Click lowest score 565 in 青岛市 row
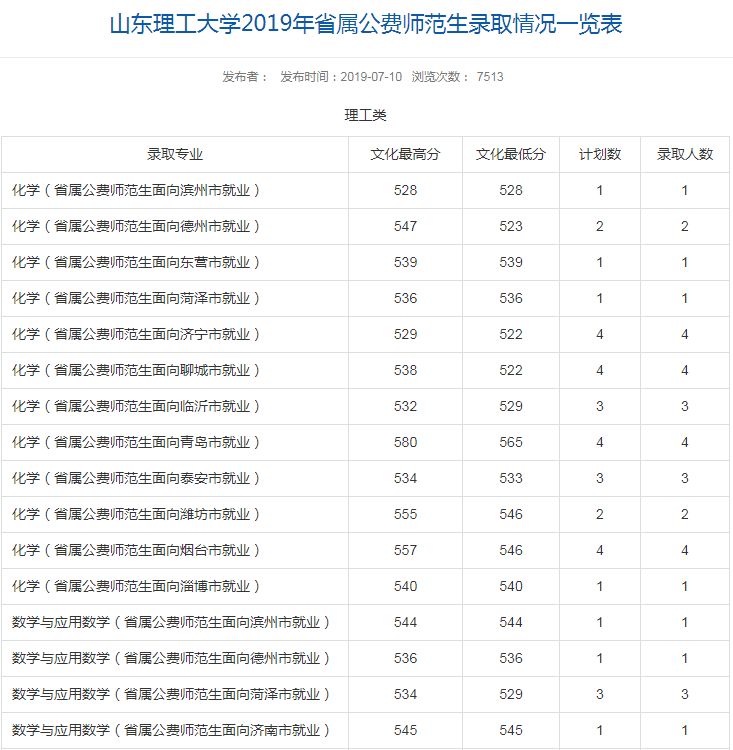This screenshot has width=733, height=750. tap(511, 442)
